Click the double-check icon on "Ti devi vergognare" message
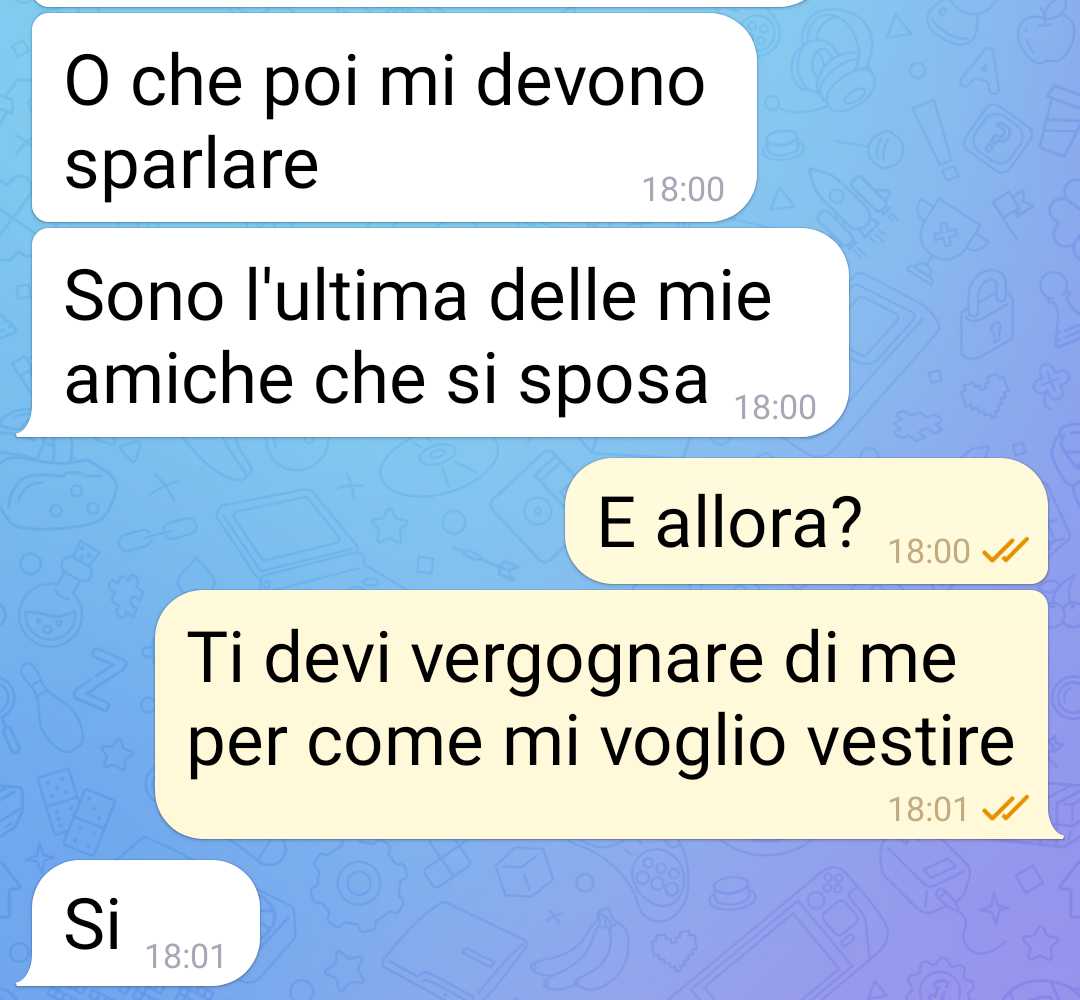 tap(1005, 808)
